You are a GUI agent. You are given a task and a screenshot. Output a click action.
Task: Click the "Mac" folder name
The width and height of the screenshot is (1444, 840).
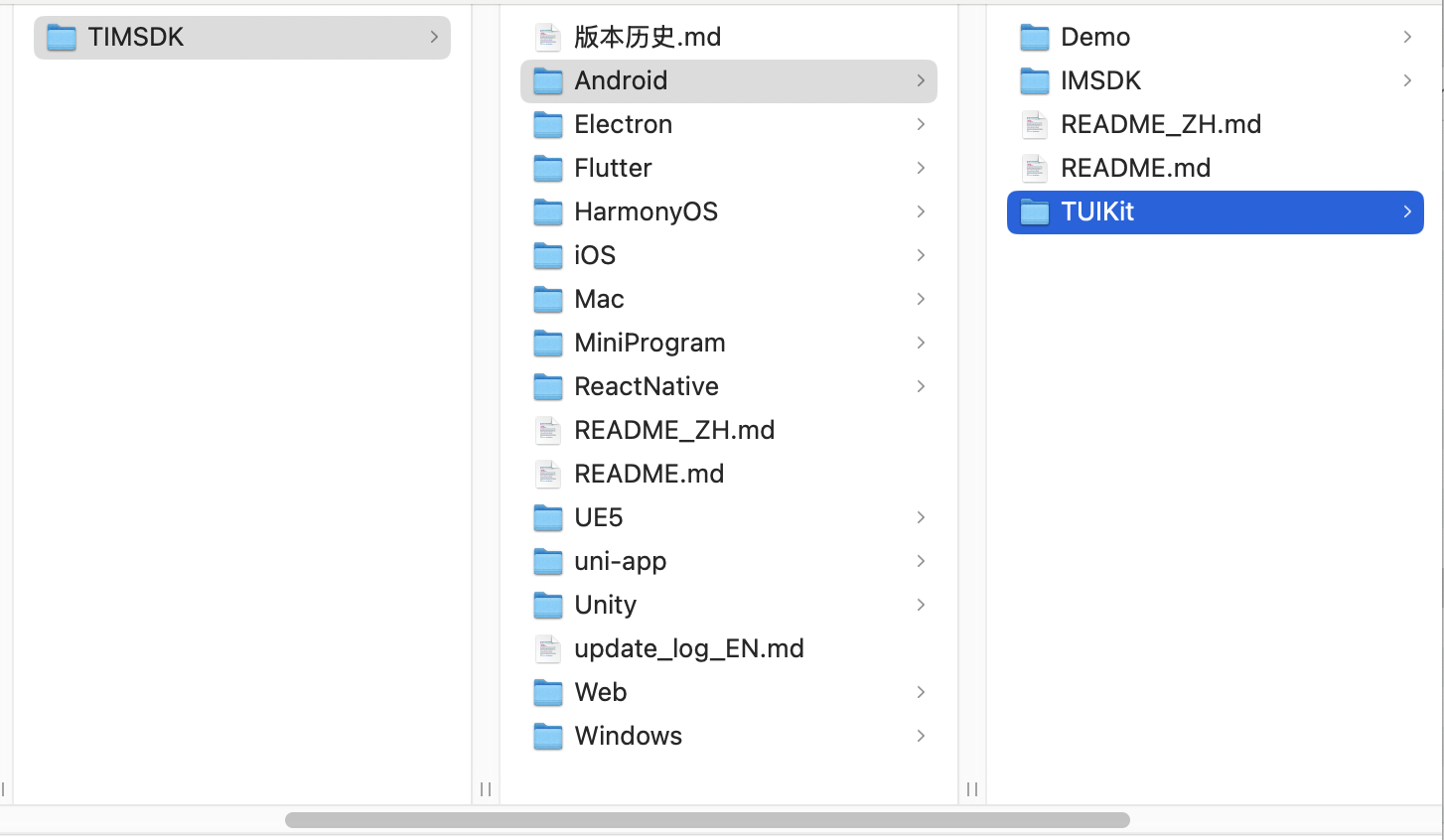pos(599,299)
